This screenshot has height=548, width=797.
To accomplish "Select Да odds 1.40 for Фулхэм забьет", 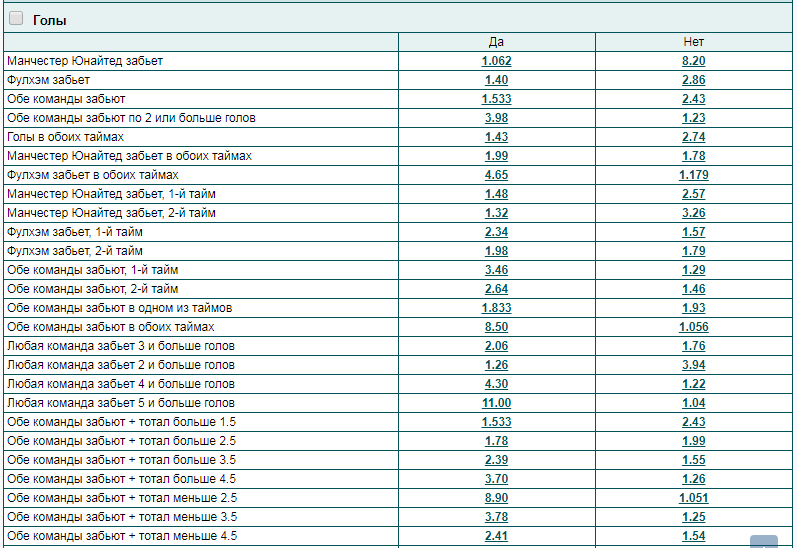I will [496, 80].
